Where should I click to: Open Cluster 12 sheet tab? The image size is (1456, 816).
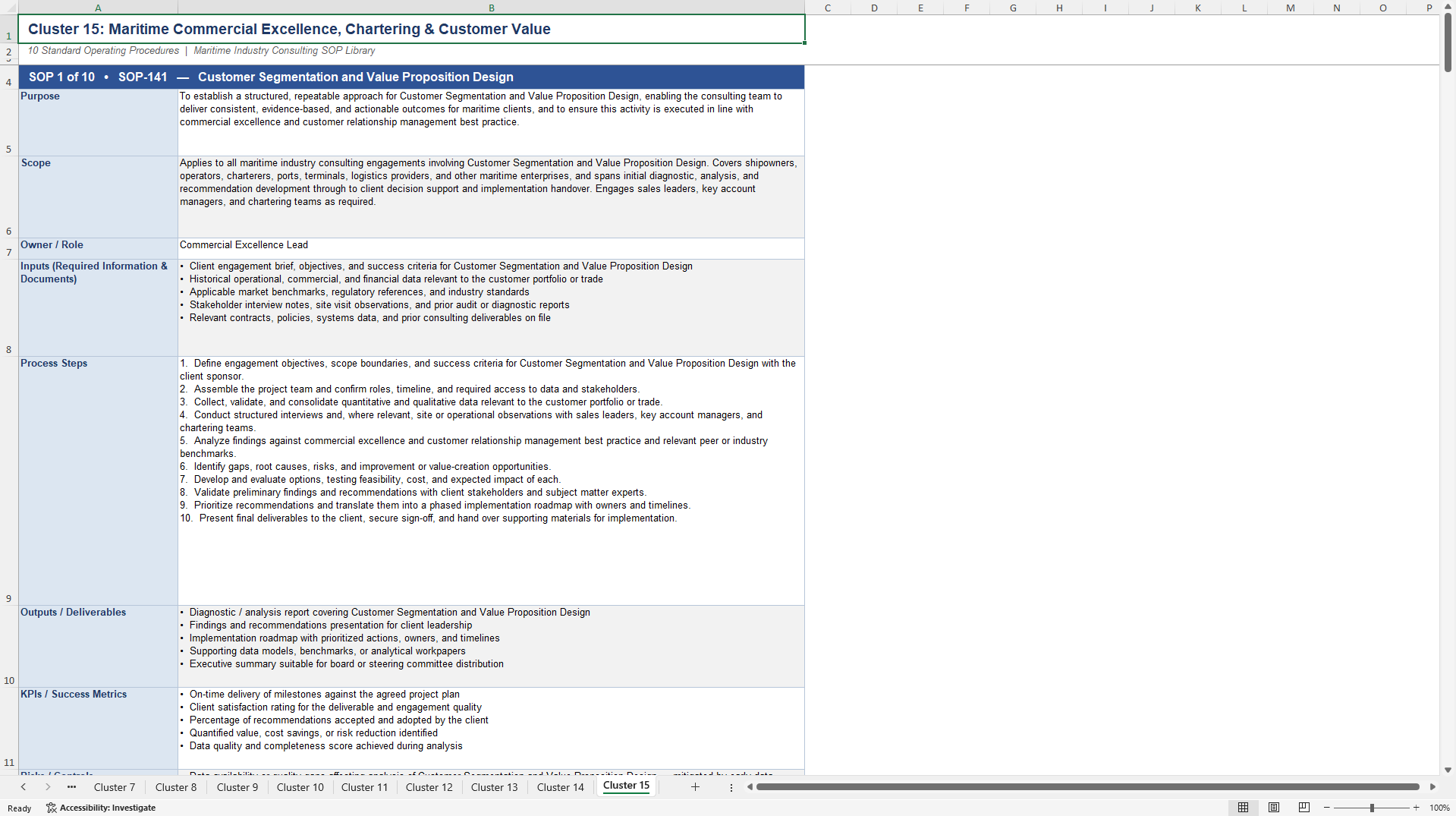(429, 787)
